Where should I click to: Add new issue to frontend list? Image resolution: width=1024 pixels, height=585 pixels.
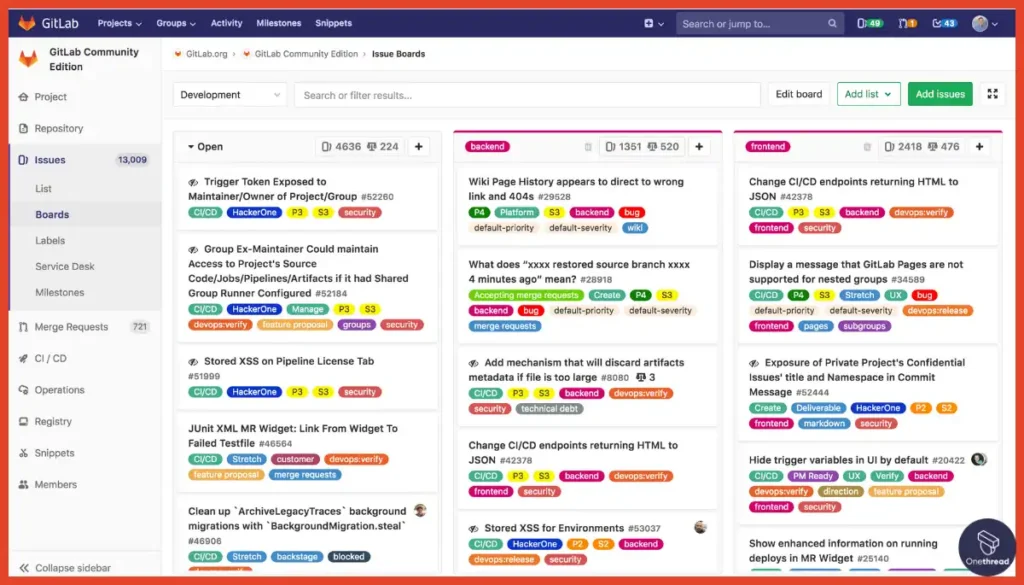click(x=979, y=147)
